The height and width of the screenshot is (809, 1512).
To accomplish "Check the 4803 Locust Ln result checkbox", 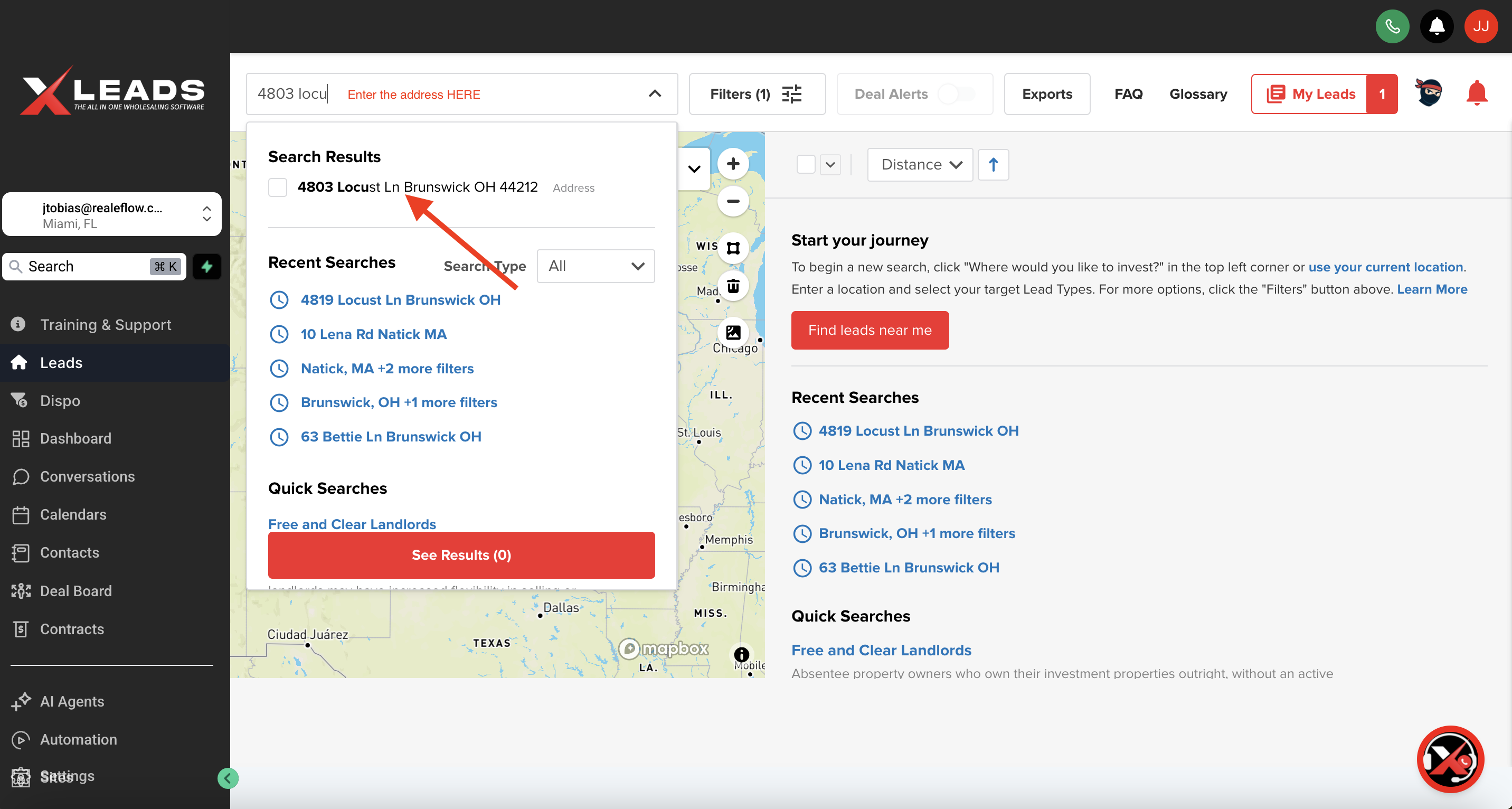I will coord(278,187).
